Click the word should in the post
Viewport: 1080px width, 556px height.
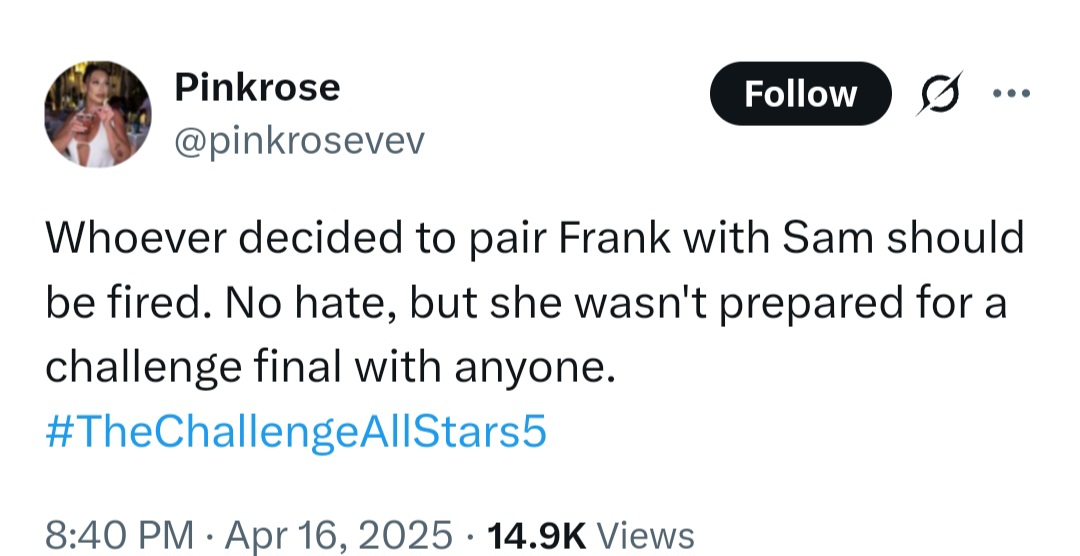pos(955,238)
